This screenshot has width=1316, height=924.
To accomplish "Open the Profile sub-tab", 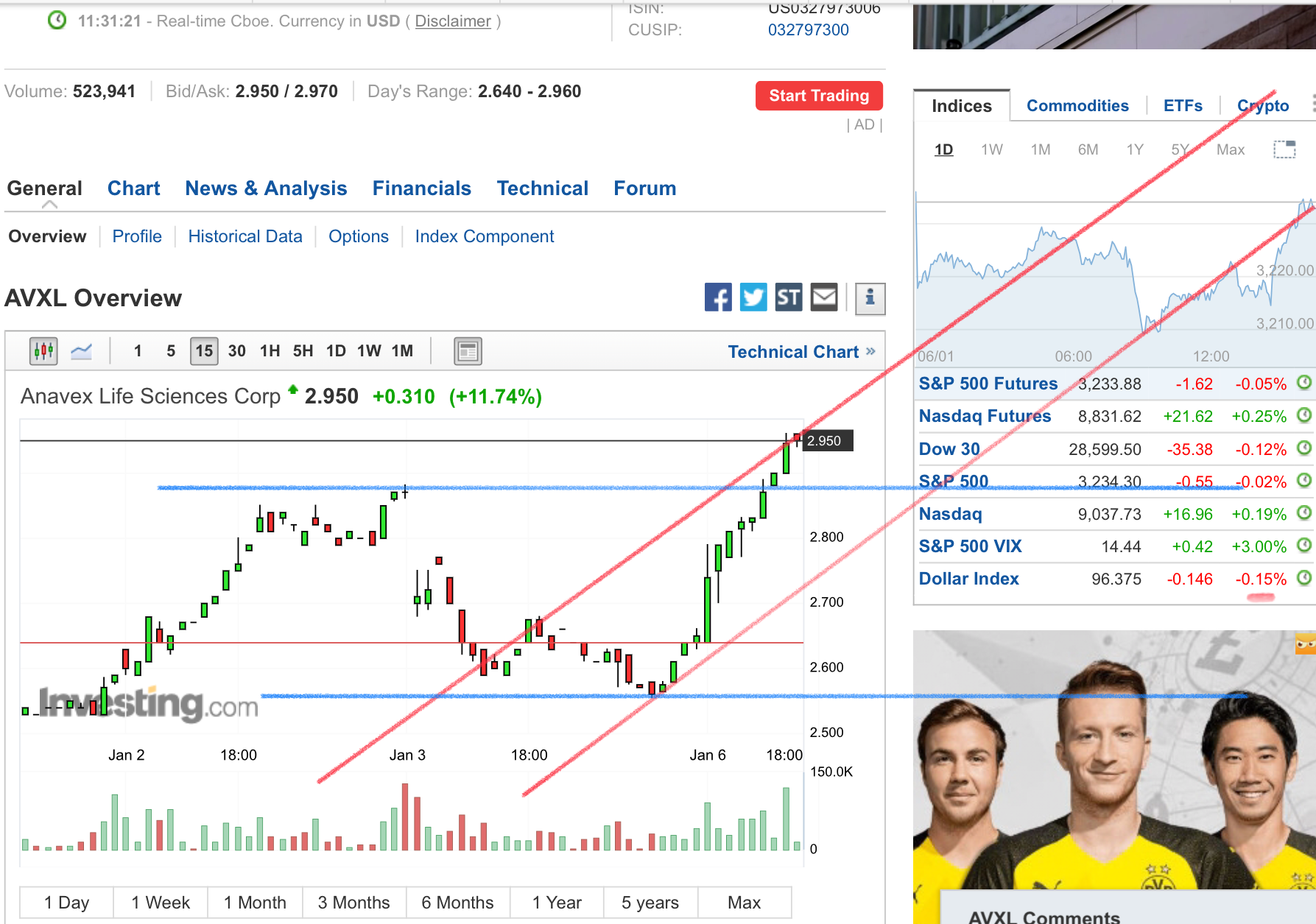I will [x=137, y=236].
